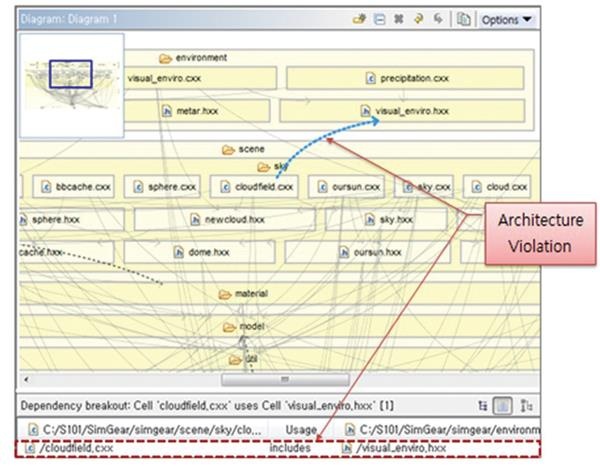Click the greyed-out redo arrow in the Diagram toolbar
Screen dimensions: 600x467
439,19
